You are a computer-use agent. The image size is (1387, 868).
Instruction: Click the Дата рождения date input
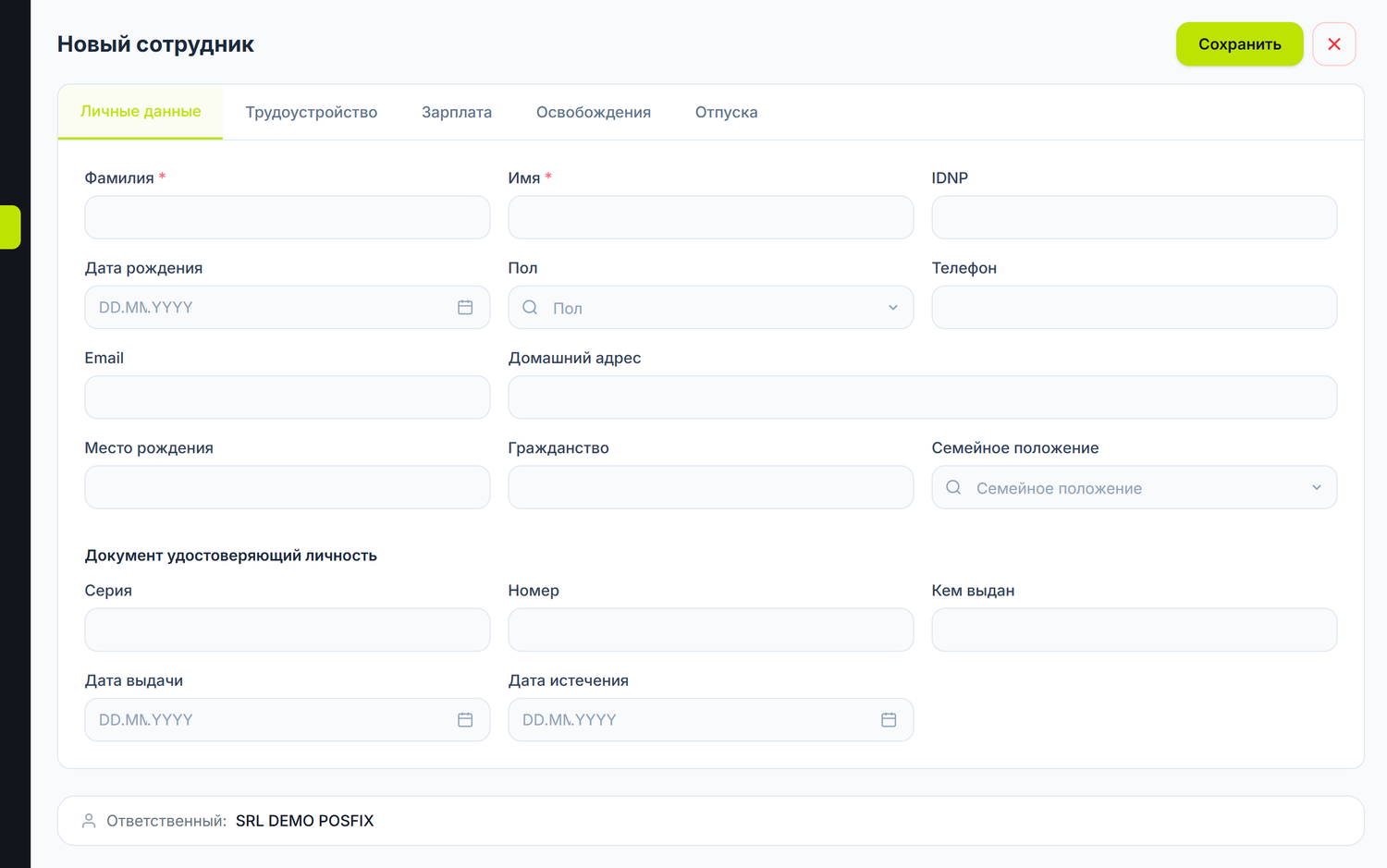(288, 308)
